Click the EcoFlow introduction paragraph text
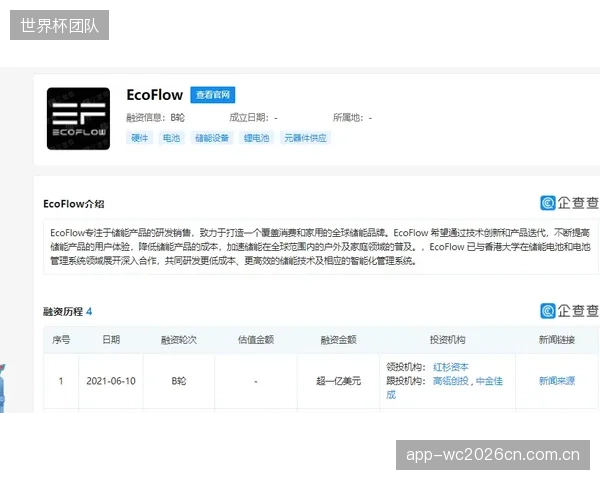Screen dimensions: 600x480 click(321, 247)
